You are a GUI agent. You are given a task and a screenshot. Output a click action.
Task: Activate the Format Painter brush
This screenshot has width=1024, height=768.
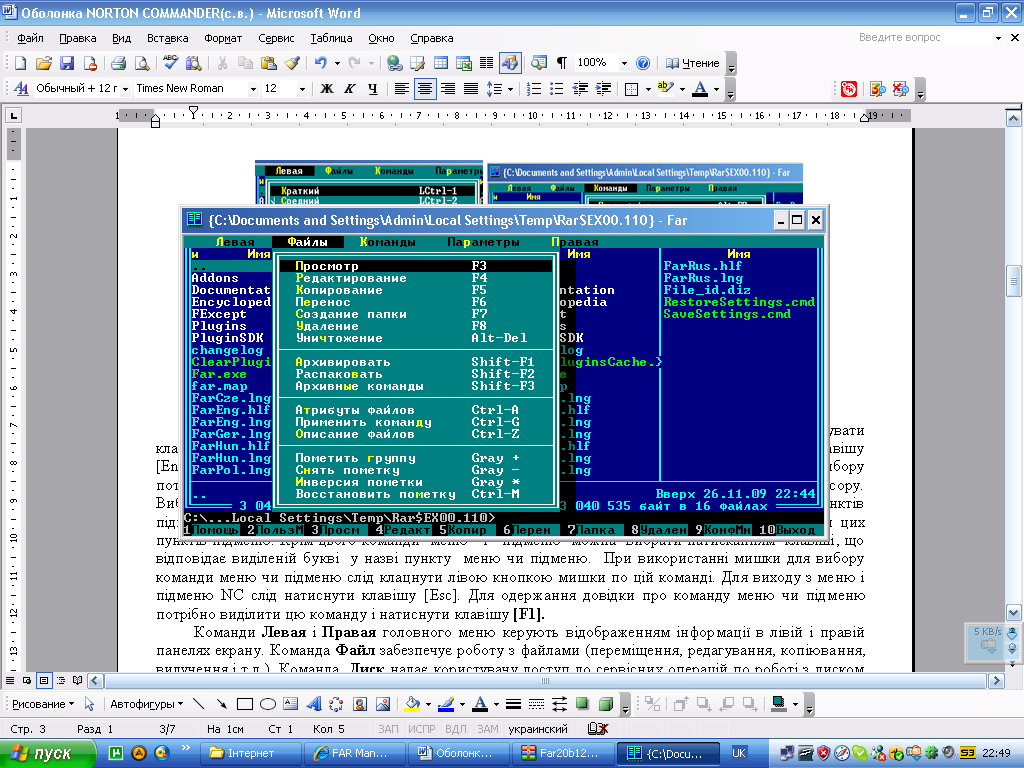[292, 63]
